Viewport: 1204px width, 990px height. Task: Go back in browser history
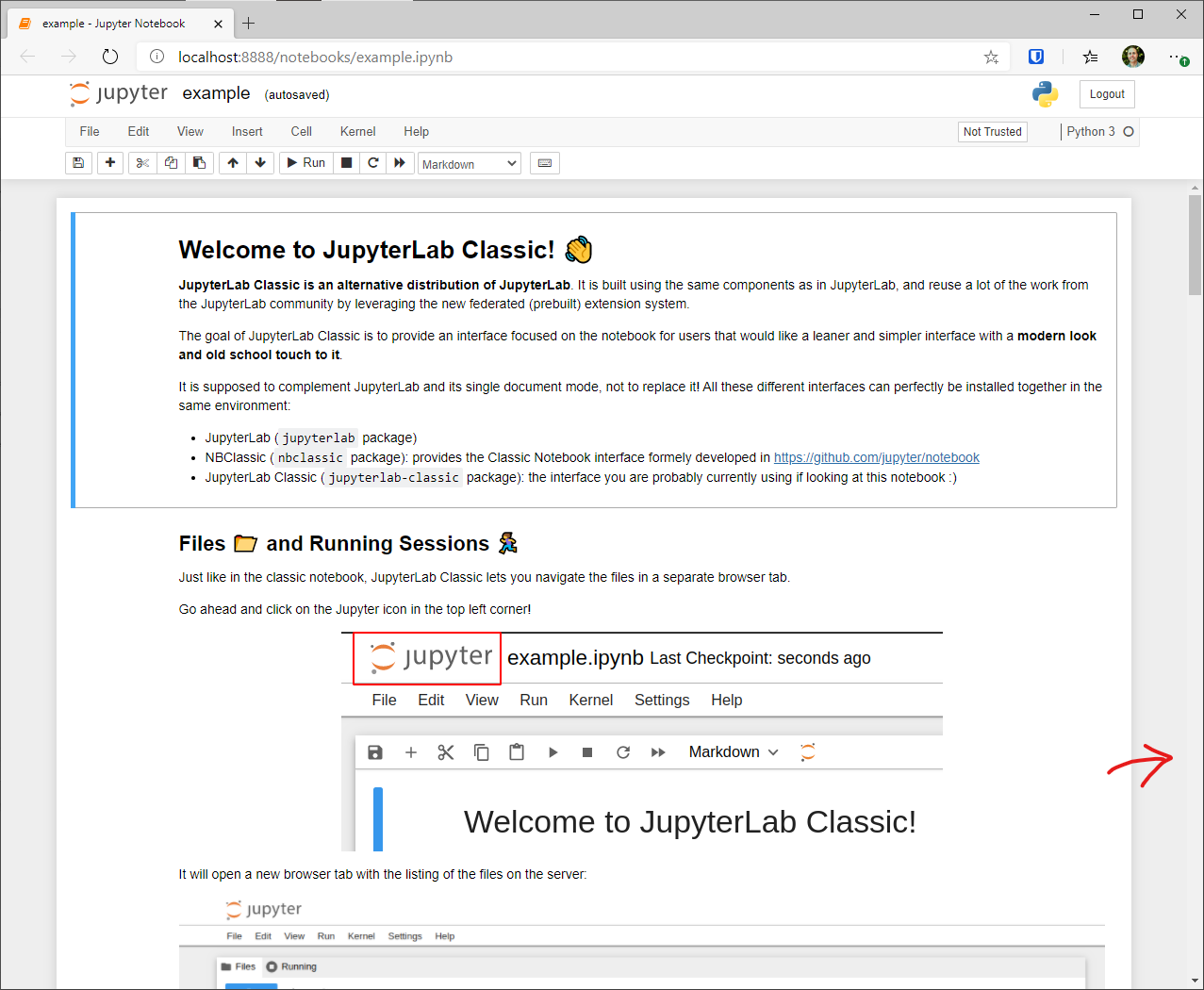[x=27, y=57]
